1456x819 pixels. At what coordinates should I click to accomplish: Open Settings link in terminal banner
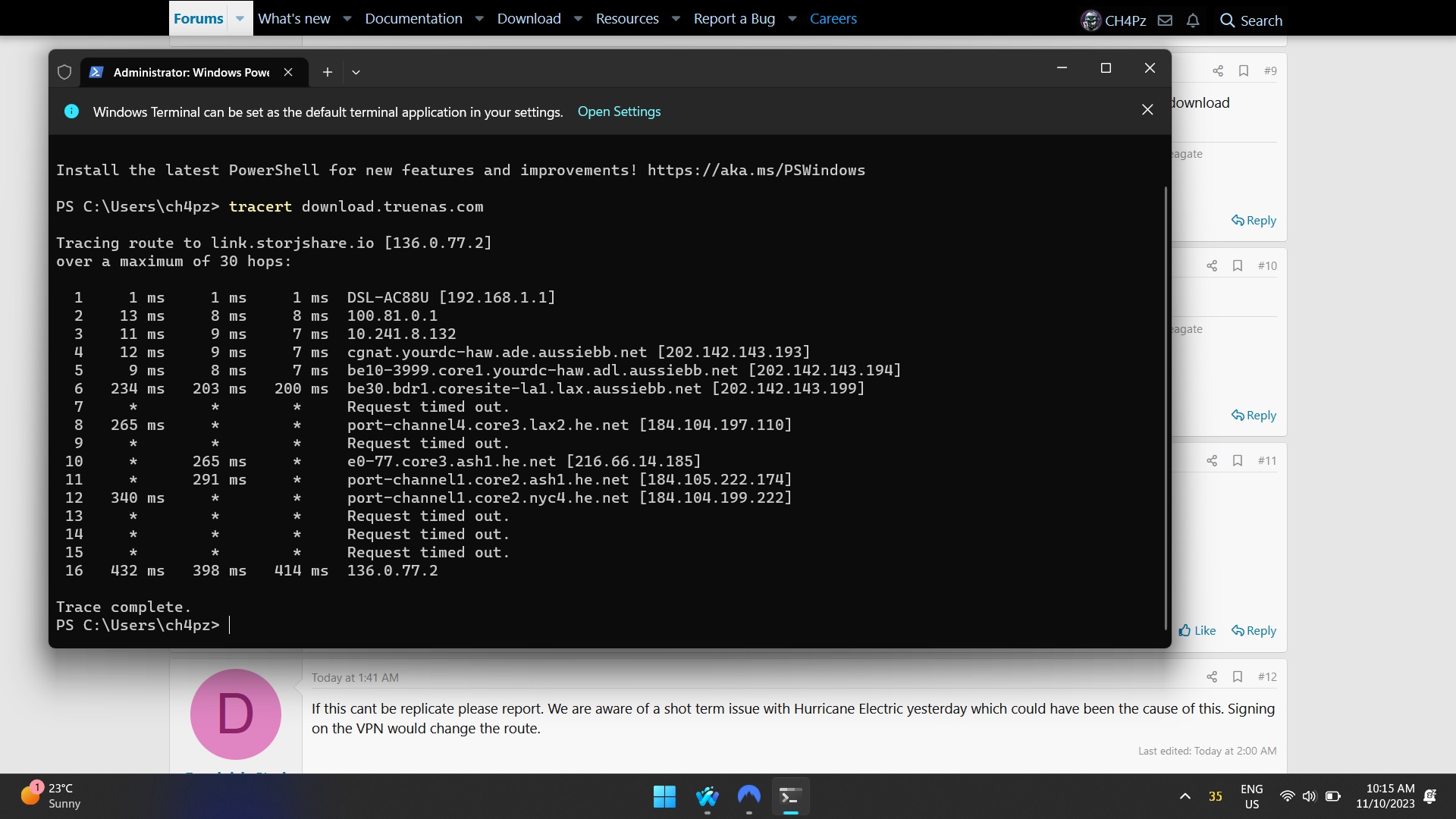(619, 111)
